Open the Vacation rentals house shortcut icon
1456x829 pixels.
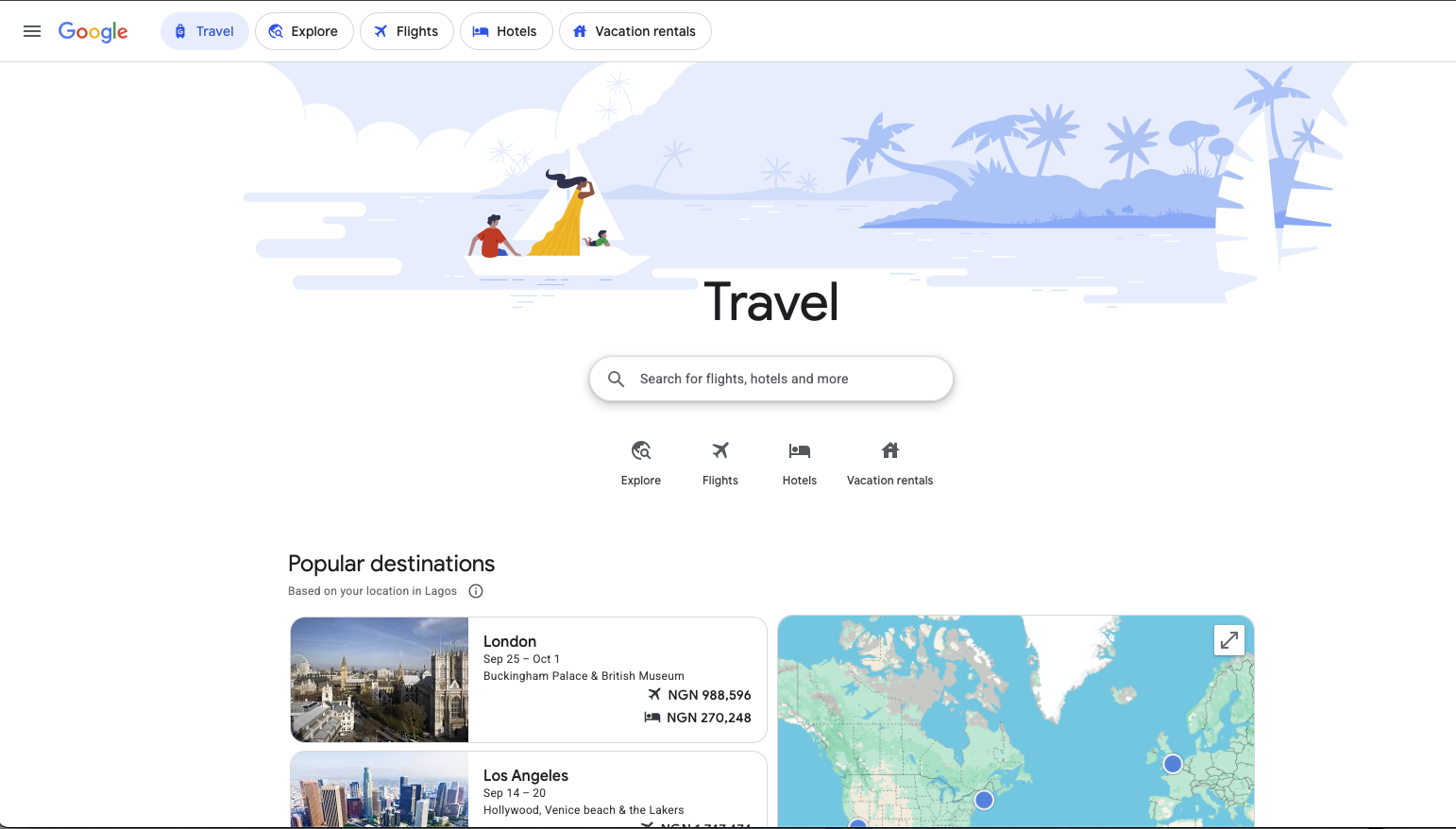(890, 450)
